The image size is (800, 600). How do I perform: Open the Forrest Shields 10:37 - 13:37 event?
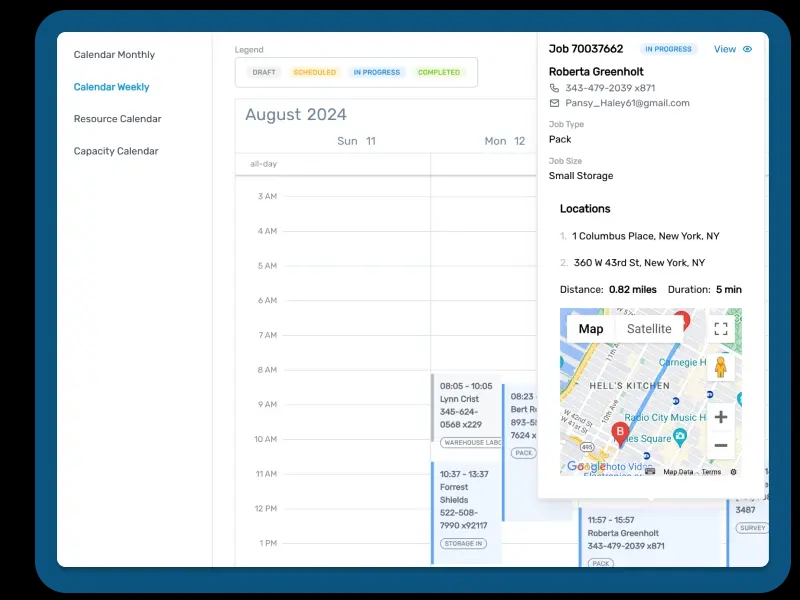coord(466,512)
